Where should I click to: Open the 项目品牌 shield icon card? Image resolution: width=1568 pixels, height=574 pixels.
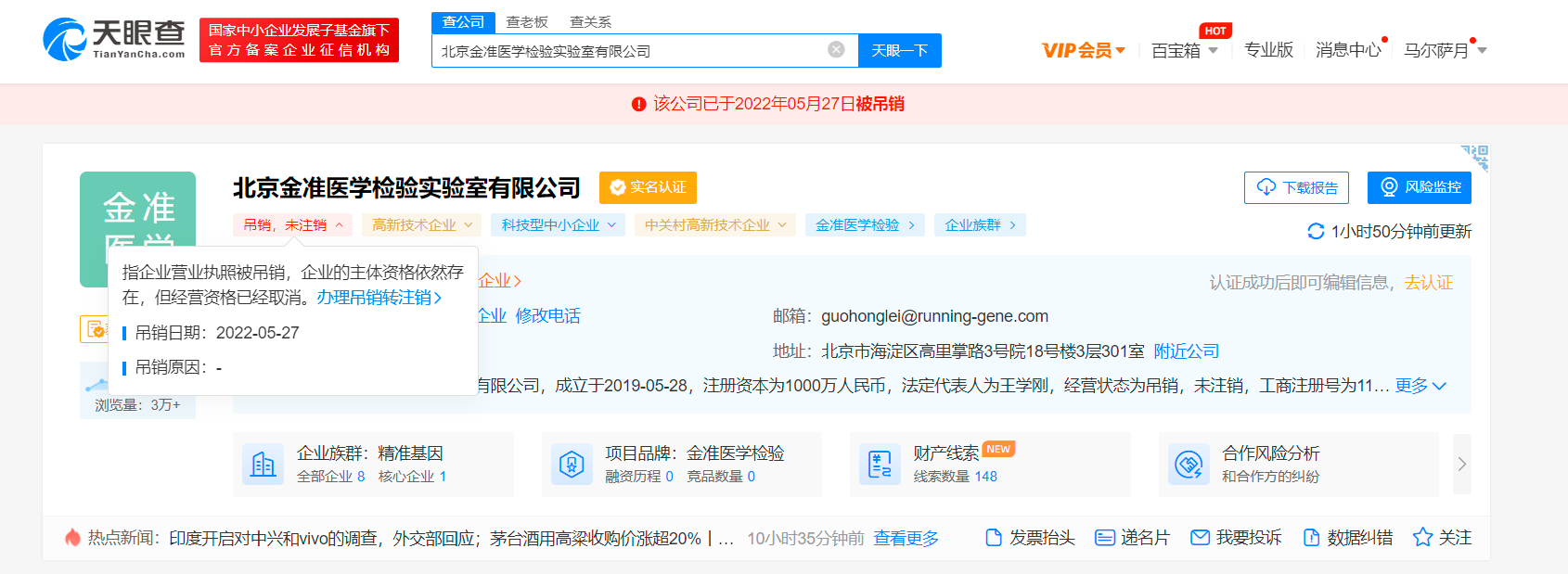pos(572,464)
